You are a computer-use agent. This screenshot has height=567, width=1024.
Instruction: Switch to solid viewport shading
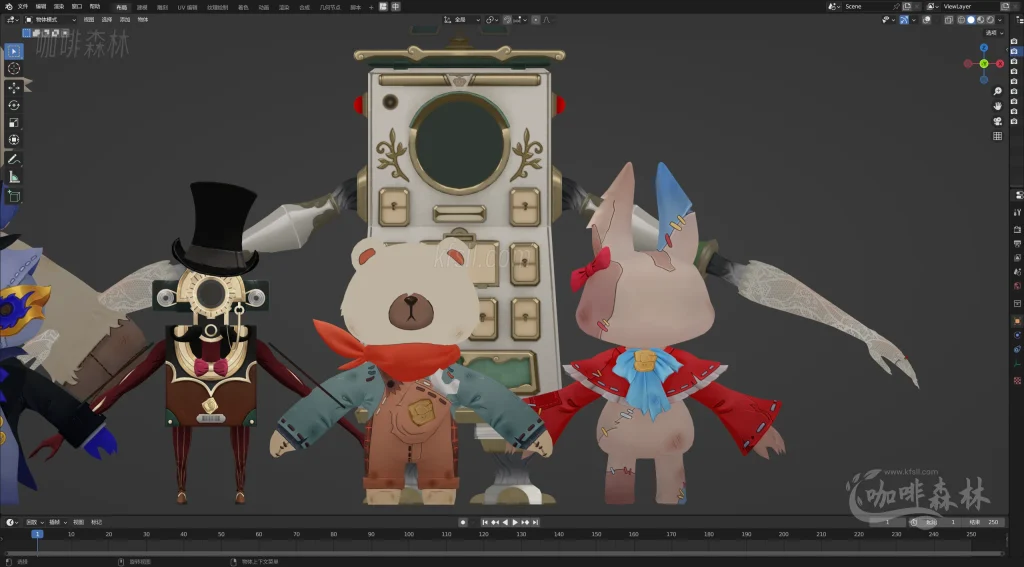[x=971, y=20]
